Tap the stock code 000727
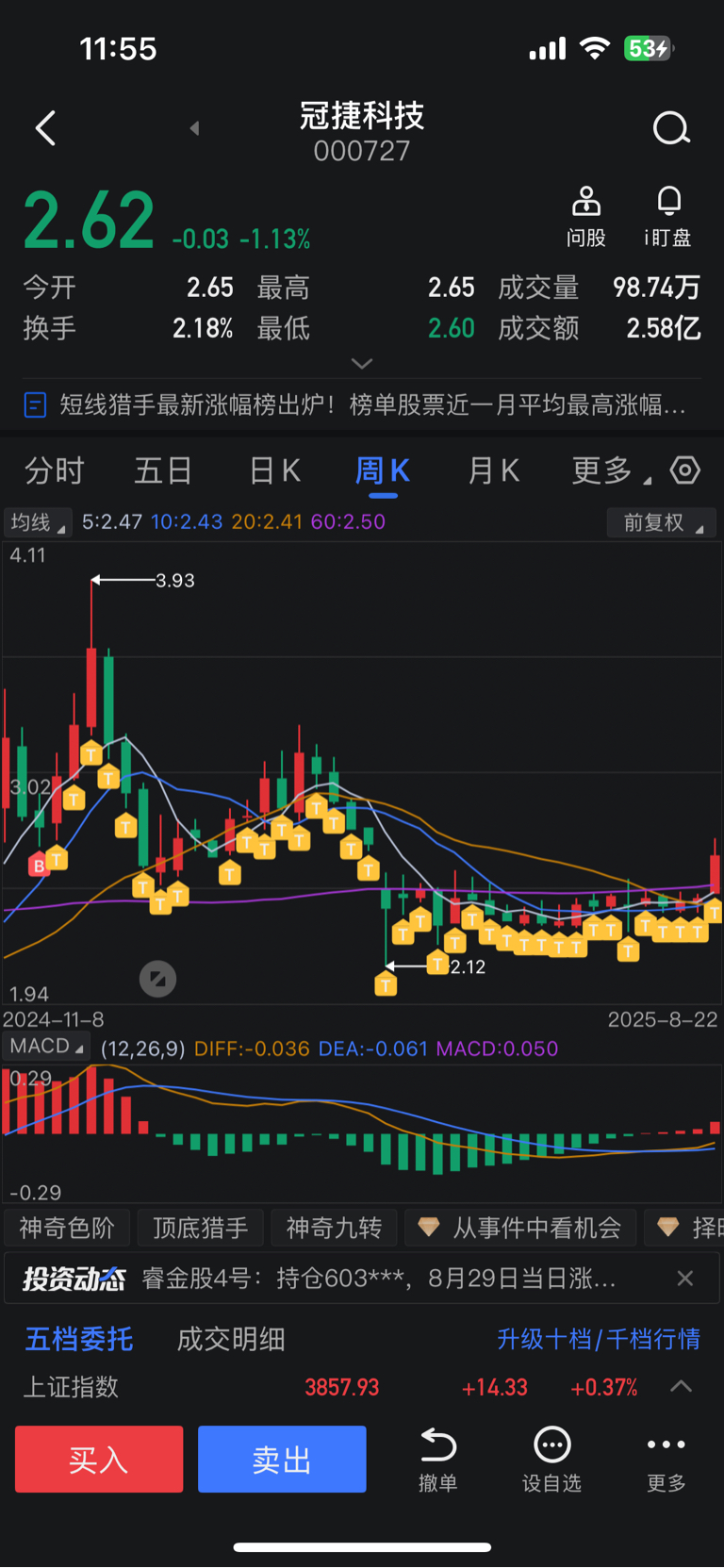724x1568 pixels. point(362,151)
